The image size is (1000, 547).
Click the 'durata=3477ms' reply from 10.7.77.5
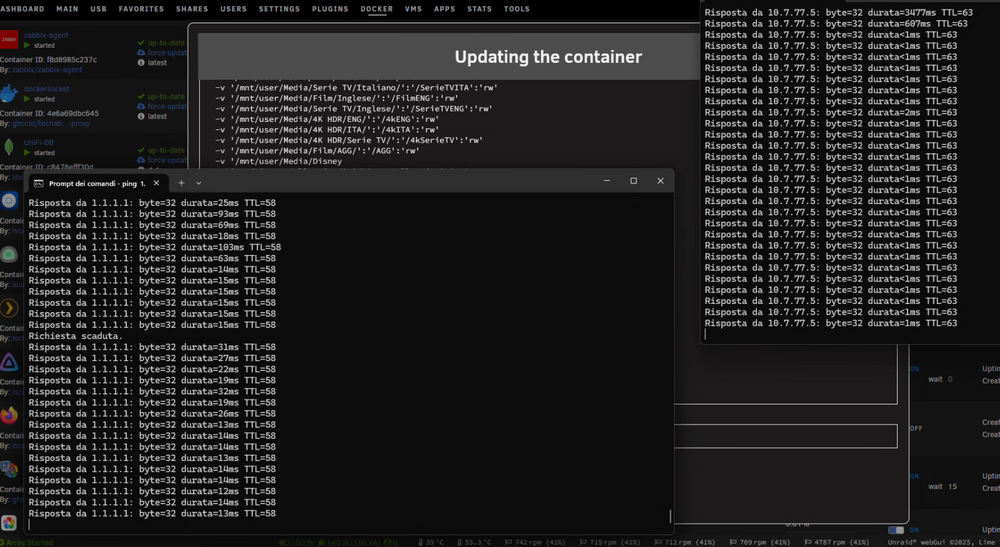[839, 13]
